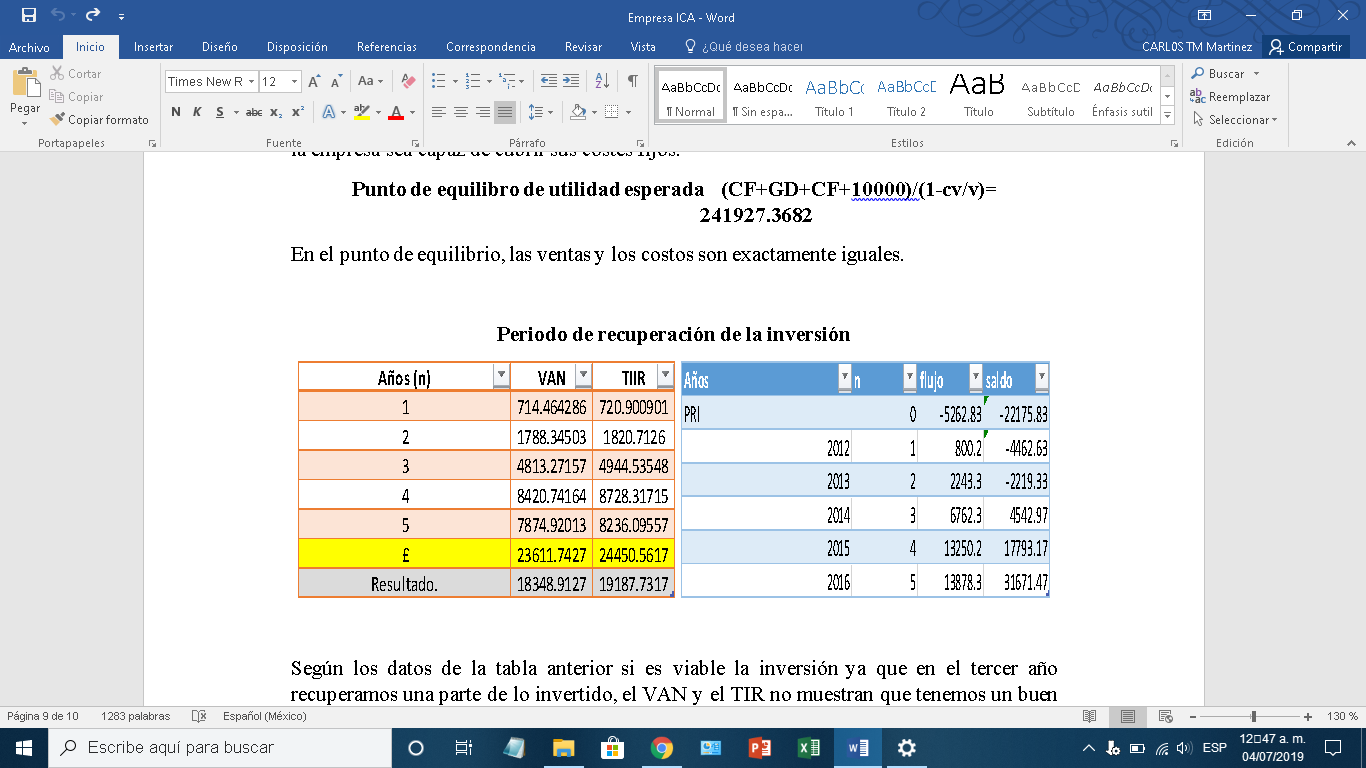The height and width of the screenshot is (768, 1366).
Task: Toggle italic K formatting
Action: [x=197, y=112]
